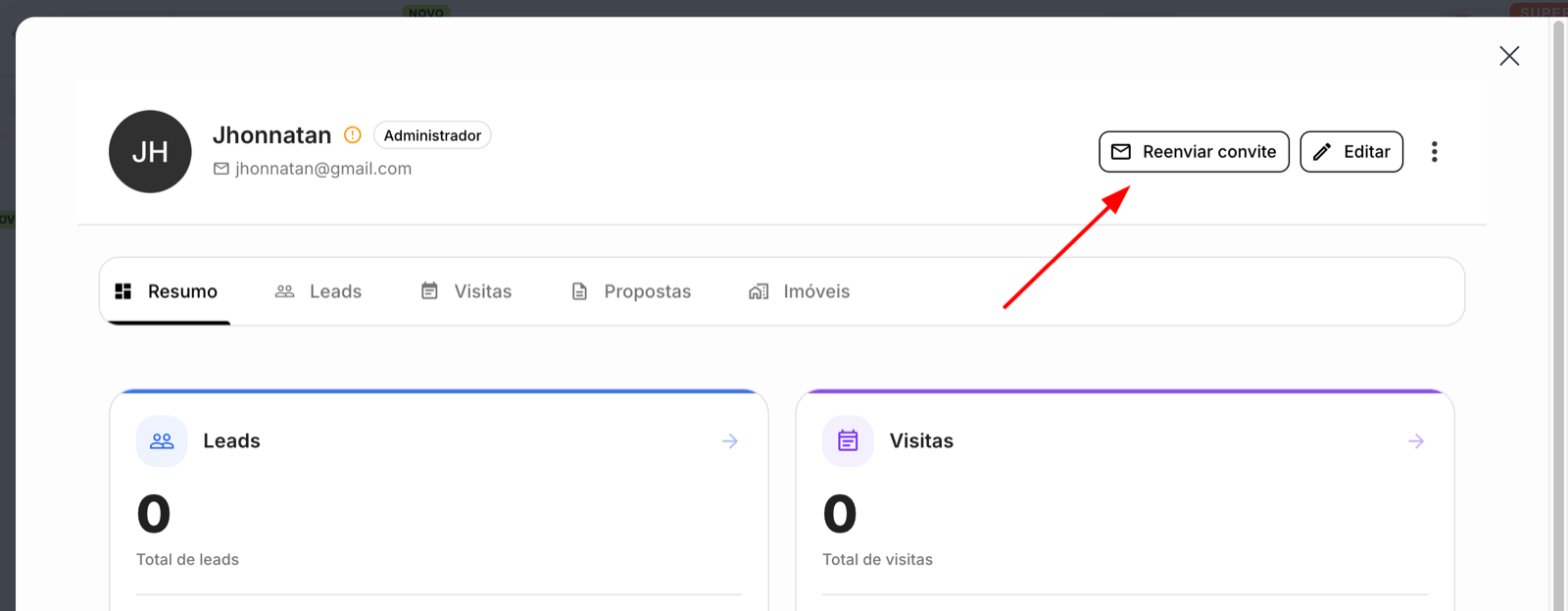Image resolution: width=1568 pixels, height=611 pixels.
Task: Click the 'Total de leads' label
Action: [187, 560]
